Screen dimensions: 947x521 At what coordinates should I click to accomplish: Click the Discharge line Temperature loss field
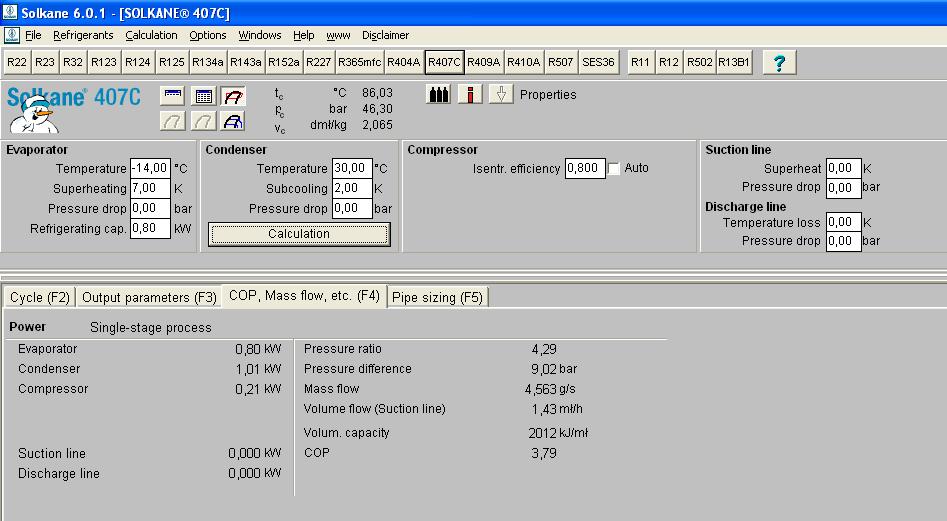click(x=844, y=222)
